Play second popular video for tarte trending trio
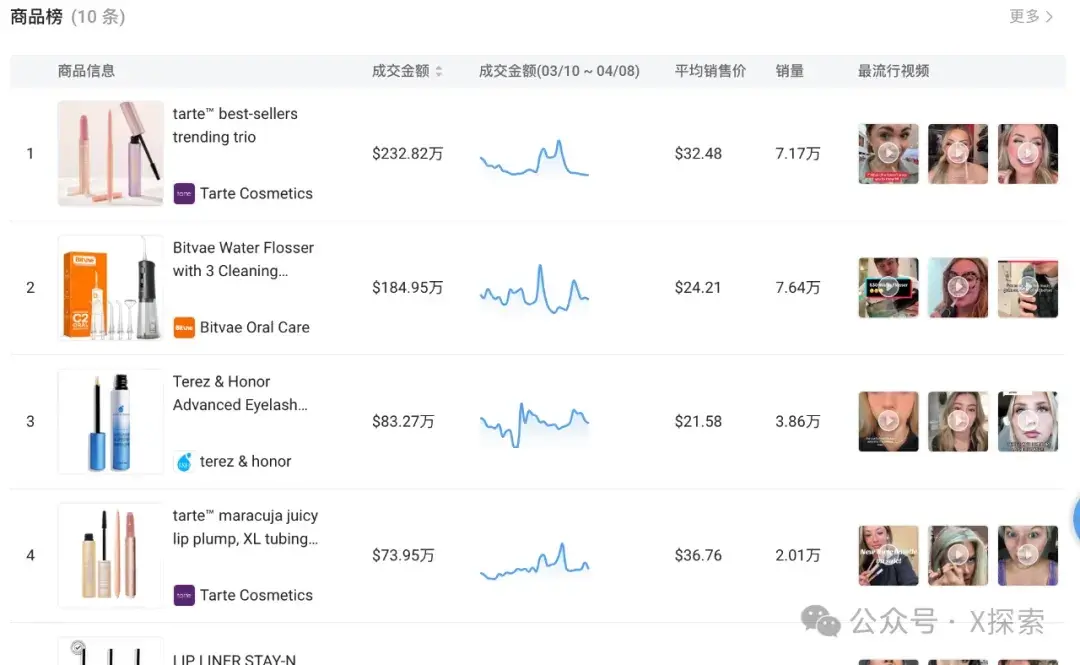This screenshot has width=1080, height=665. point(958,154)
